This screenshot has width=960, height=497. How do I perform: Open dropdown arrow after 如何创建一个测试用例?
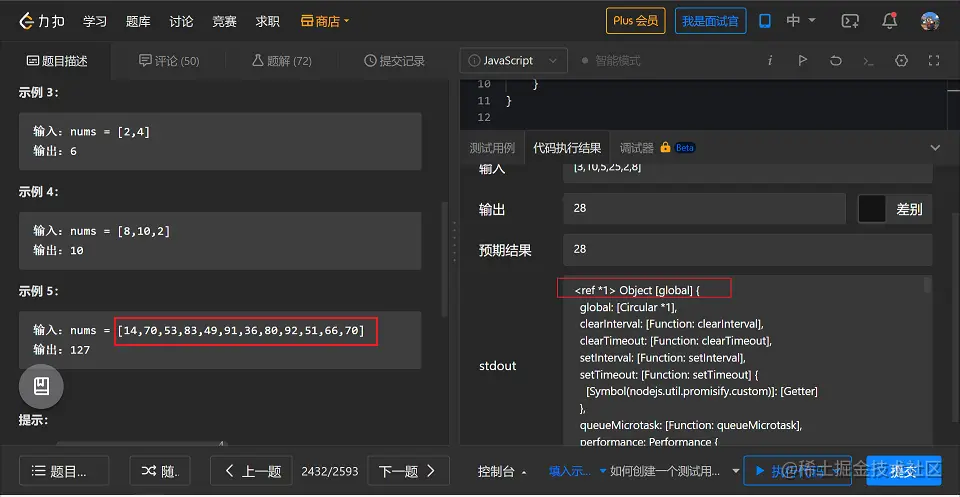coord(735,471)
